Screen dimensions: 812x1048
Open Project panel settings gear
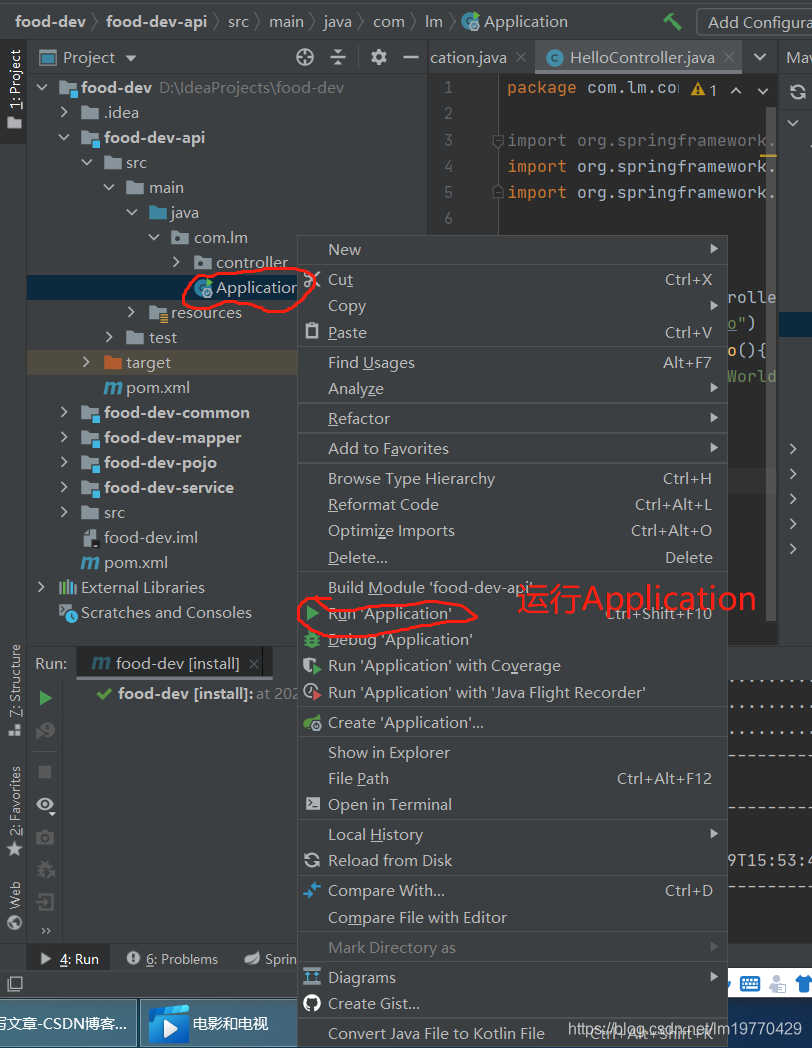(x=379, y=57)
